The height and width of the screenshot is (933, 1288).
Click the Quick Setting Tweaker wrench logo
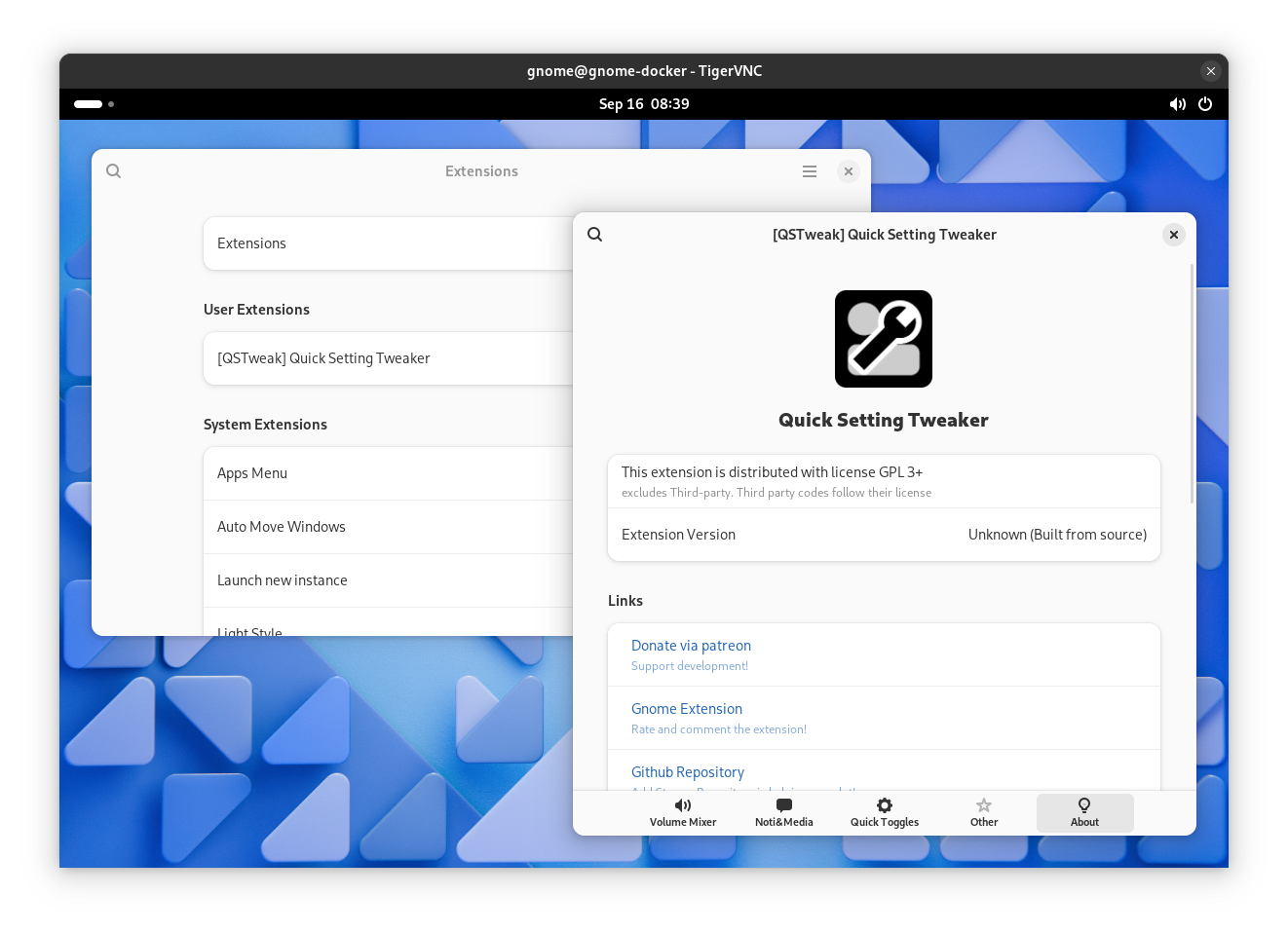tap(884, 339)
